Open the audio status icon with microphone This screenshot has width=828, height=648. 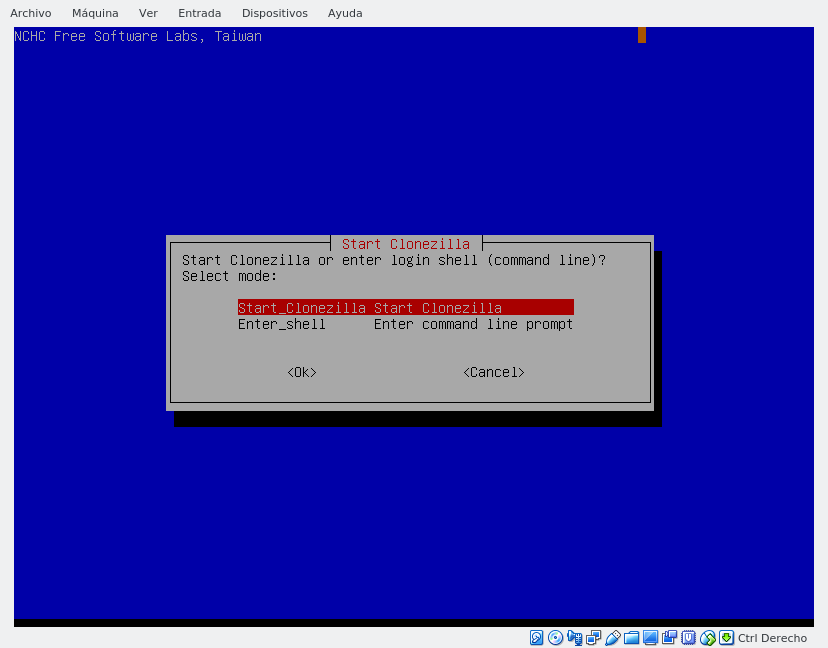(575, 638)
